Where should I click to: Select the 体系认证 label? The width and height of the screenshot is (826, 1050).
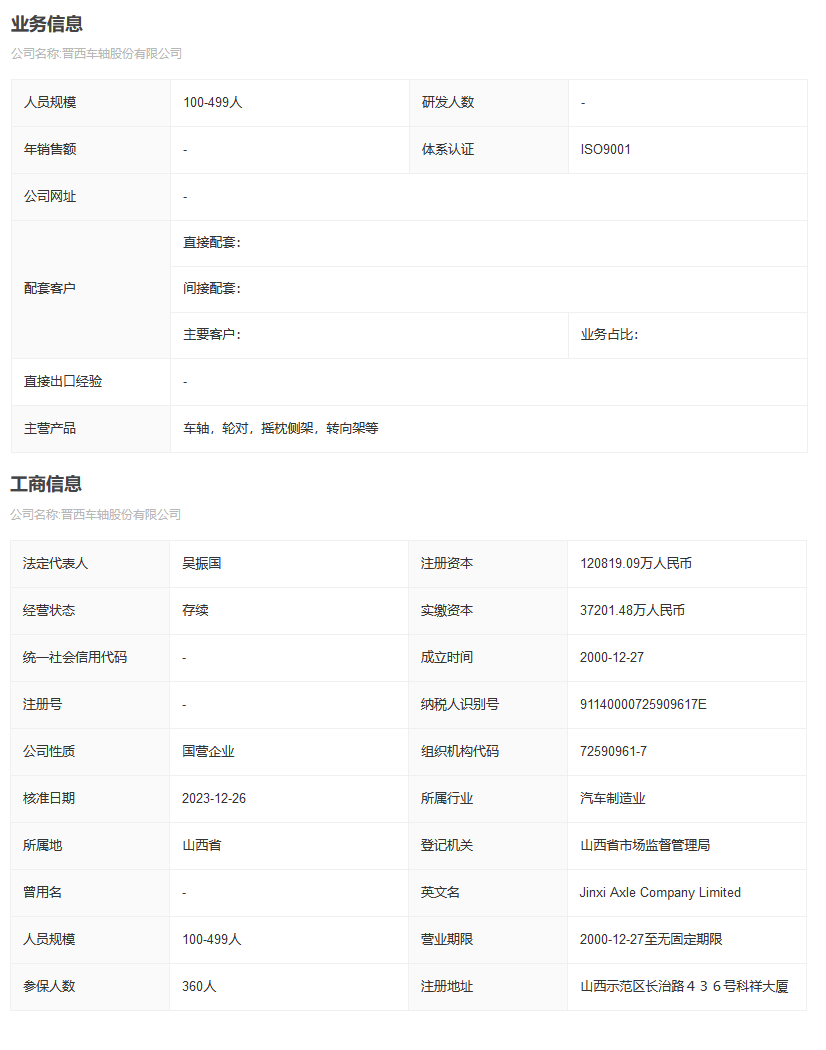448,149
